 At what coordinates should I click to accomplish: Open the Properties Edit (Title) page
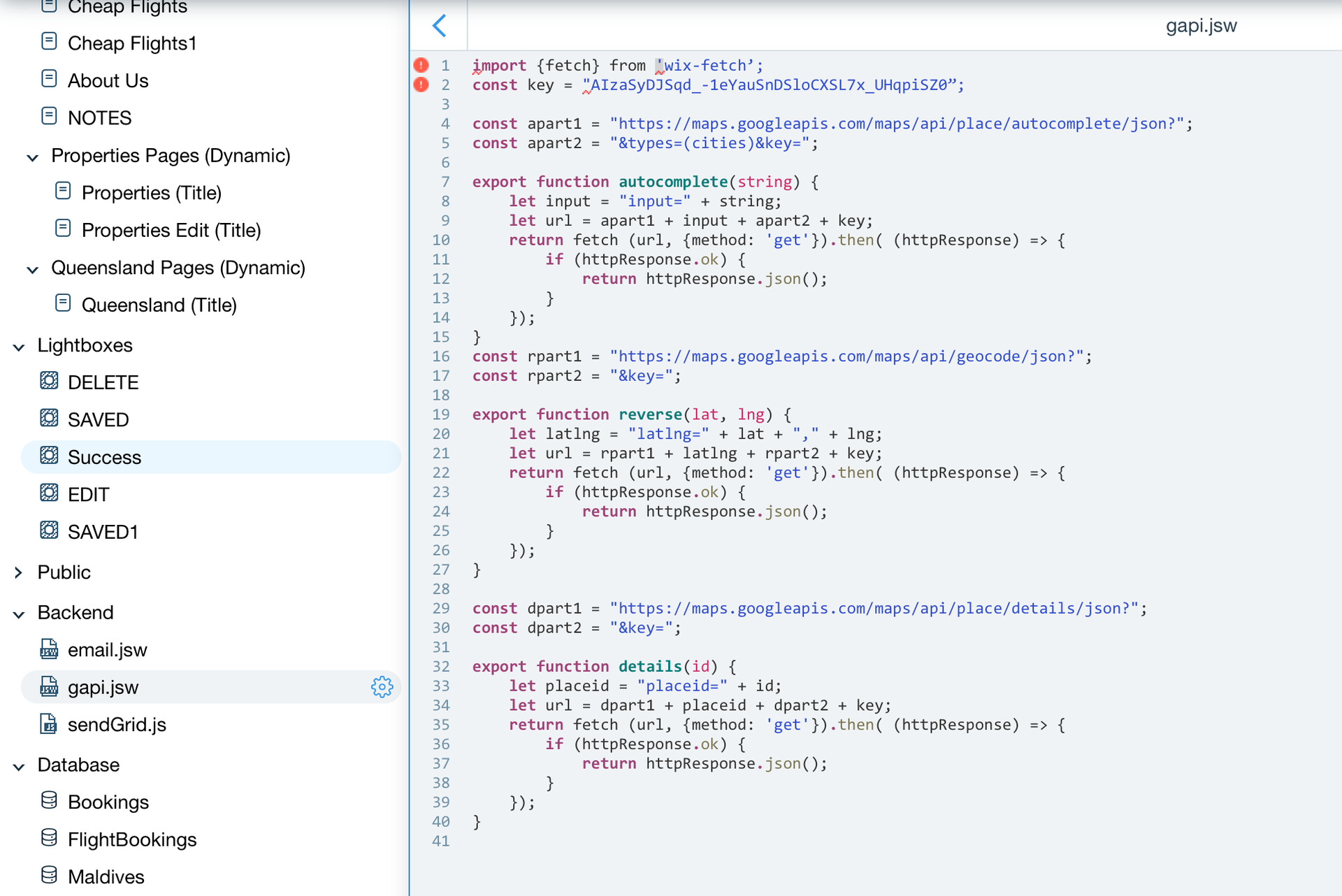171,231
